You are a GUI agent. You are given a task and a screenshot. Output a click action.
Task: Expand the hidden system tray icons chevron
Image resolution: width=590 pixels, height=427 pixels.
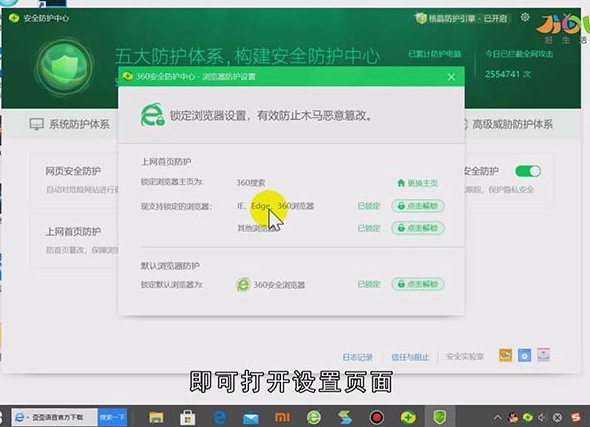[497, 417]
